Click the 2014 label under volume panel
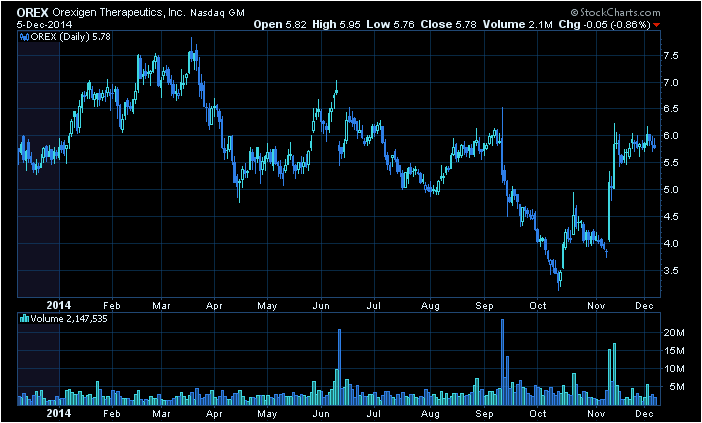The image size is (702, 423). pyautogui.click(x=59, y=413)
